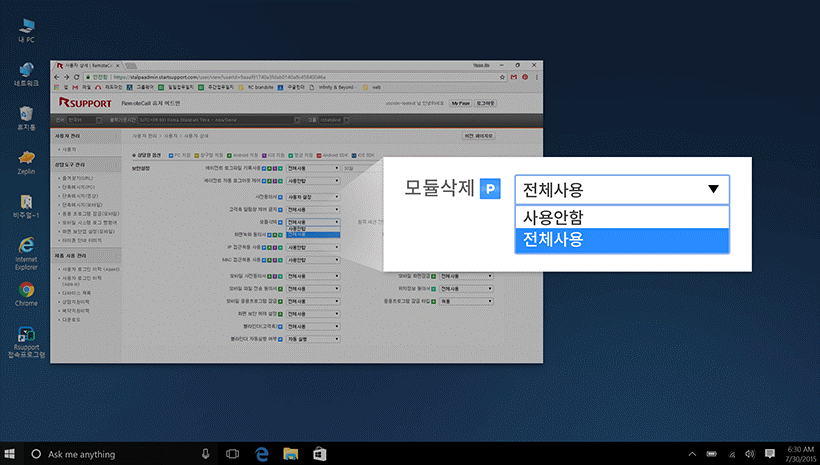The image size is (820, 465).
Task: Open the Store from the taskbar
Action: pyautogui.click(x=320, y=453)
